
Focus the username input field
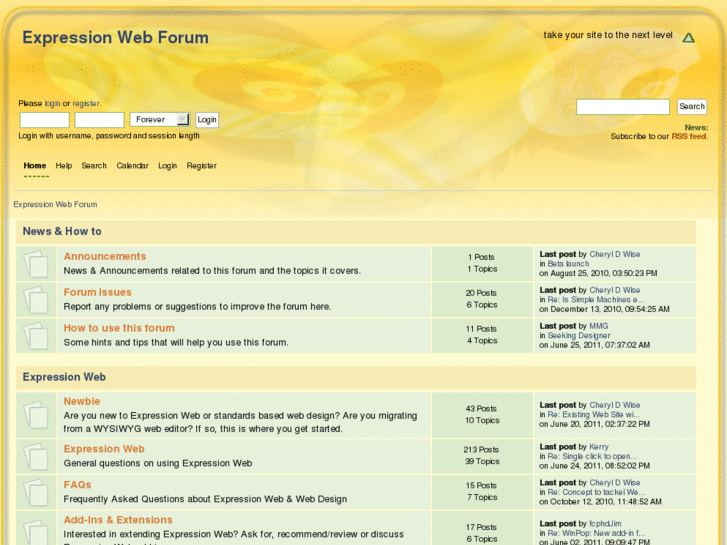45,120
